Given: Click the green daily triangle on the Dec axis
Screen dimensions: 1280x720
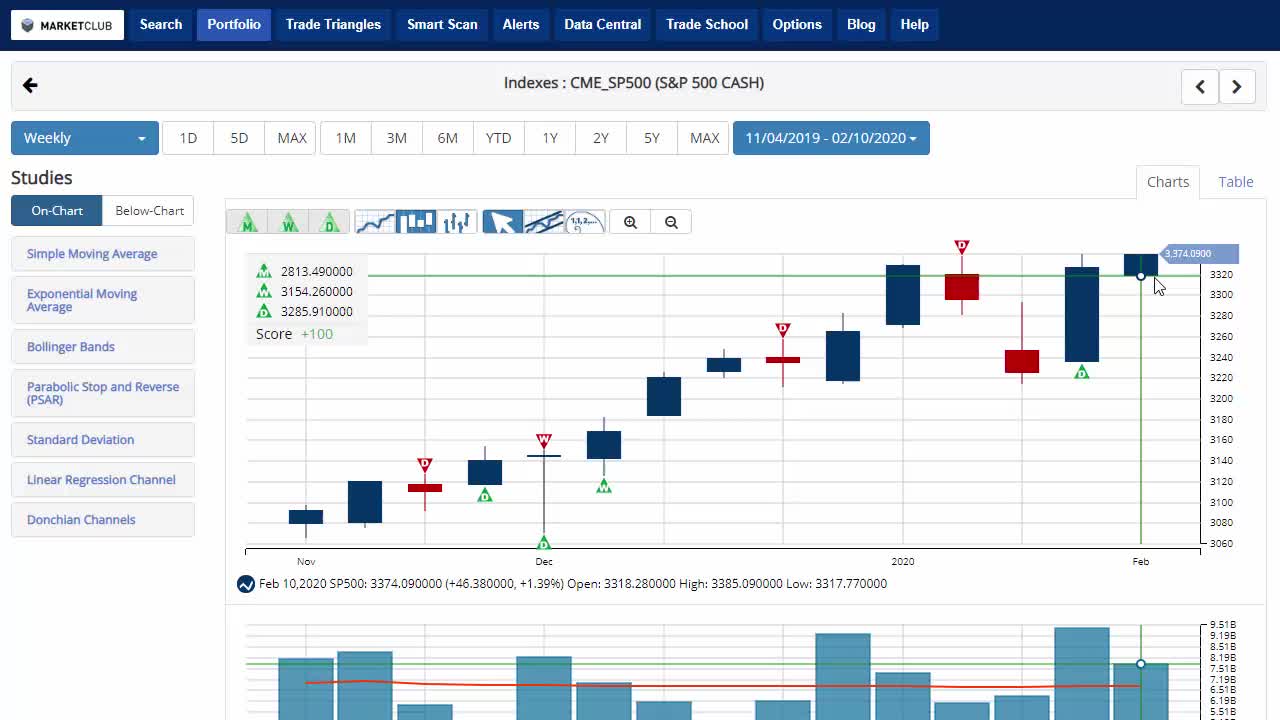Looking at the screenshot, I should click(544, 543).
